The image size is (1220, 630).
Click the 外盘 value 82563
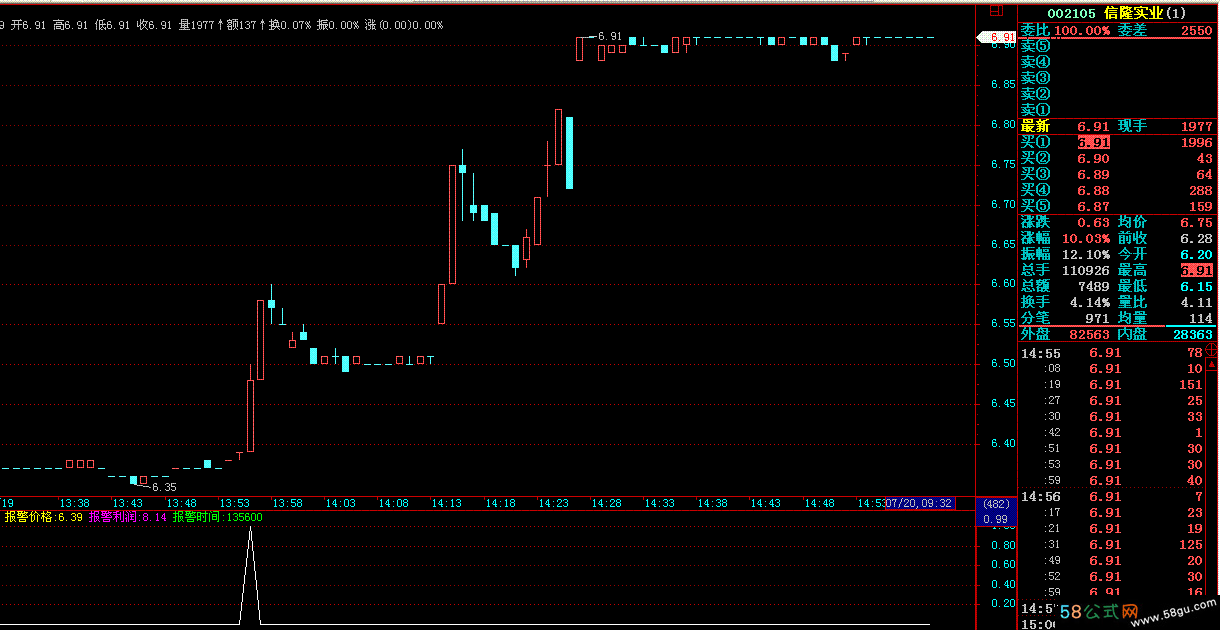click(1089, 334)
